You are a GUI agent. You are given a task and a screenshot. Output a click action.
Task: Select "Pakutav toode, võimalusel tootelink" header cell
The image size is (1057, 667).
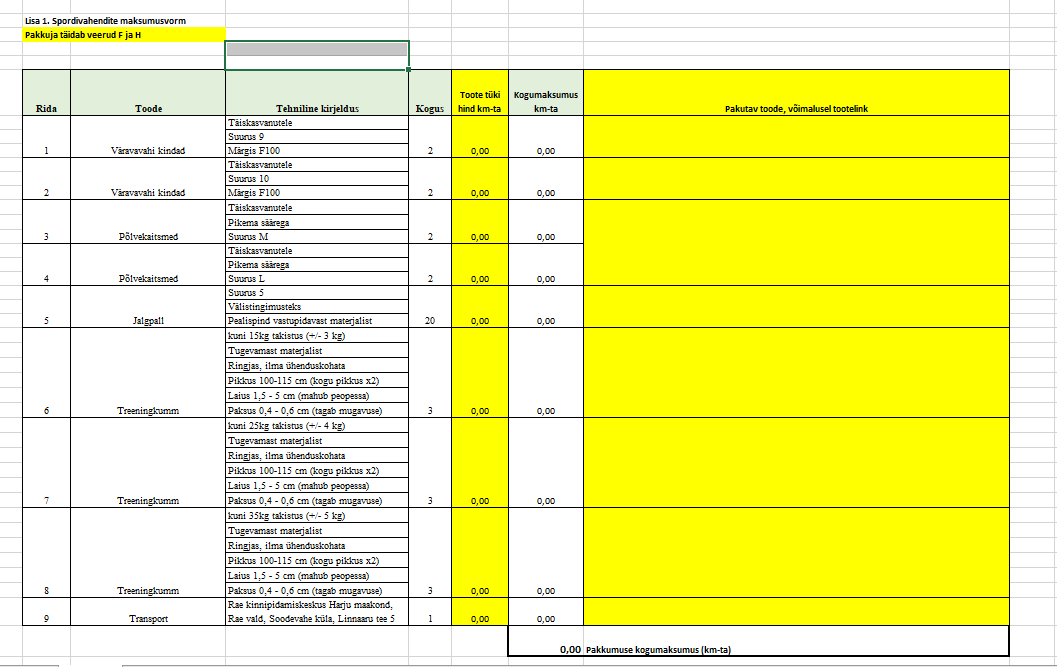(x=795, y=108)
